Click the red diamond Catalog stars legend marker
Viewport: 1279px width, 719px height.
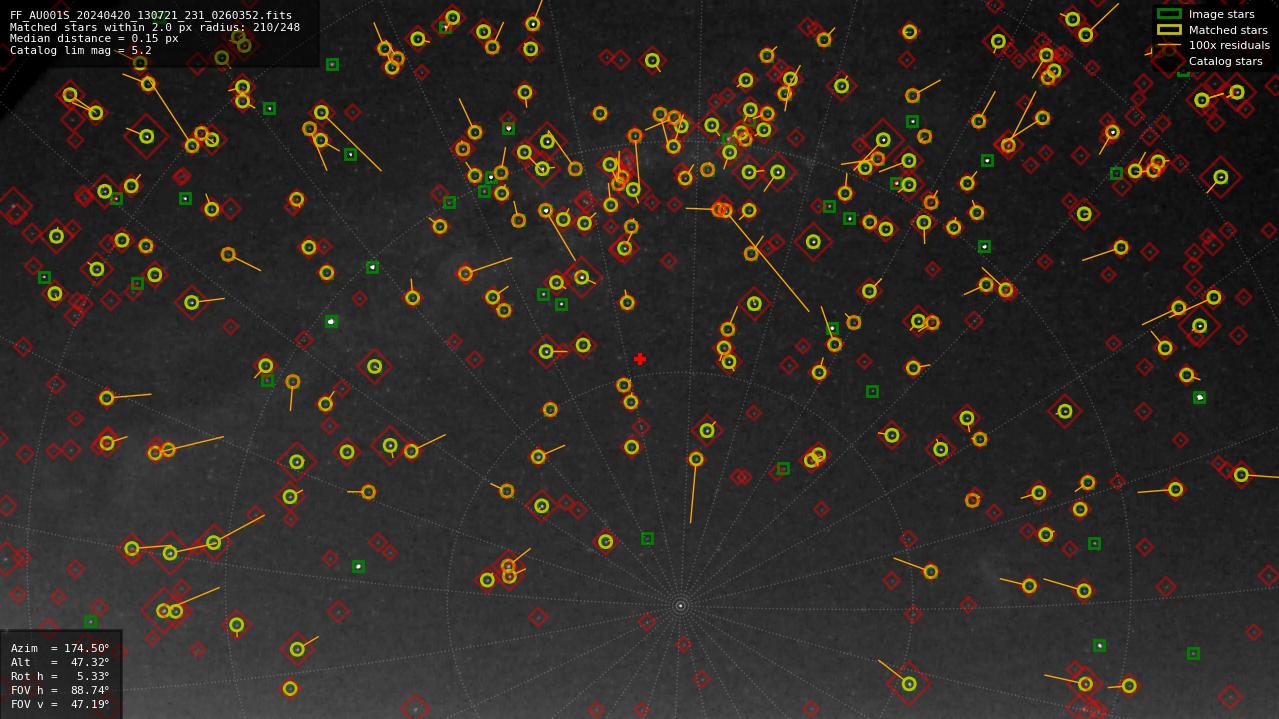[x=1169, y=61]
